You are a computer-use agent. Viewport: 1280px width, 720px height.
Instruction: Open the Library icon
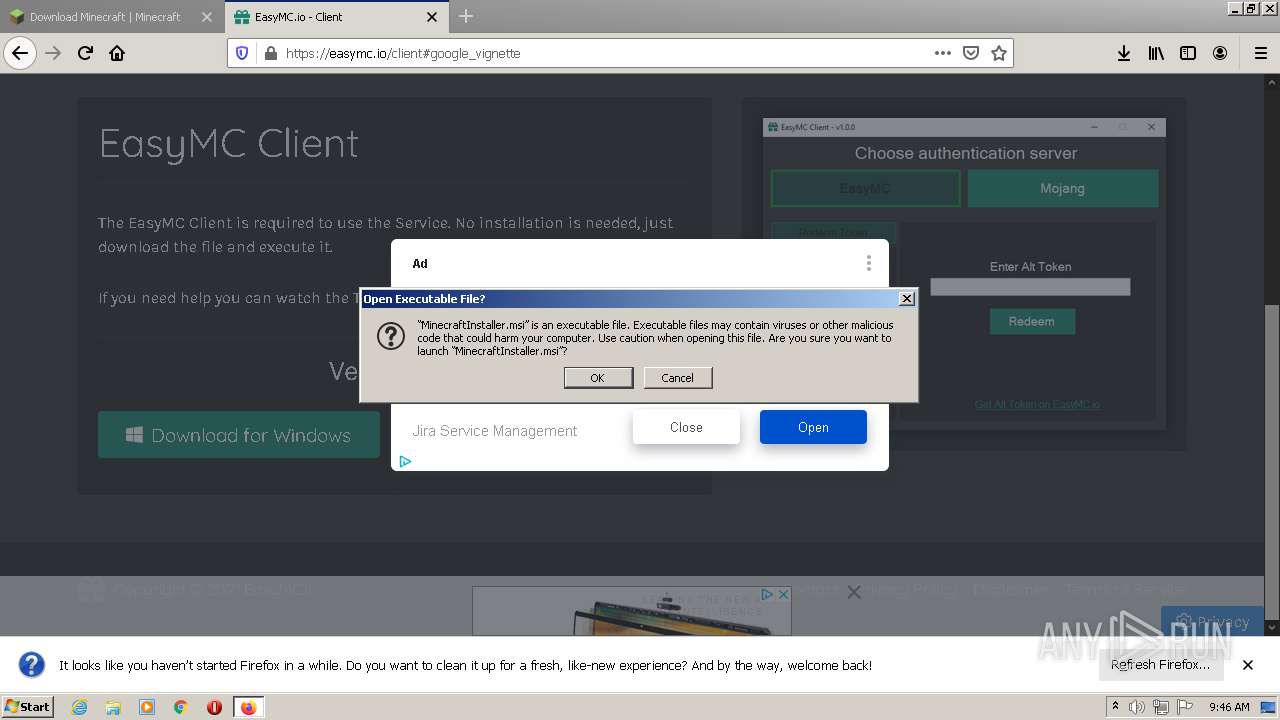[x=1156, y=53]
